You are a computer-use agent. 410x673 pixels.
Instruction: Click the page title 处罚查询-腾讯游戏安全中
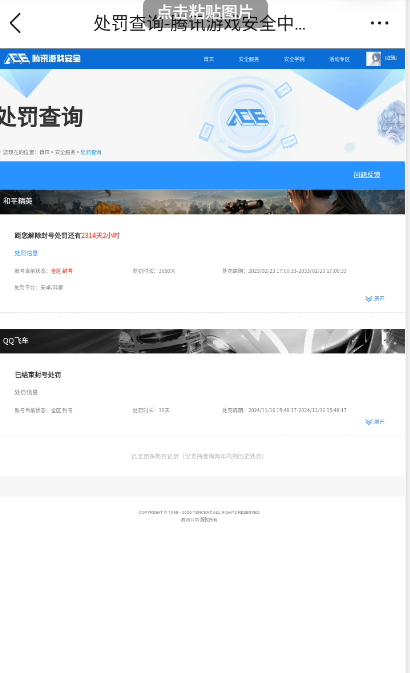(200, 23)
